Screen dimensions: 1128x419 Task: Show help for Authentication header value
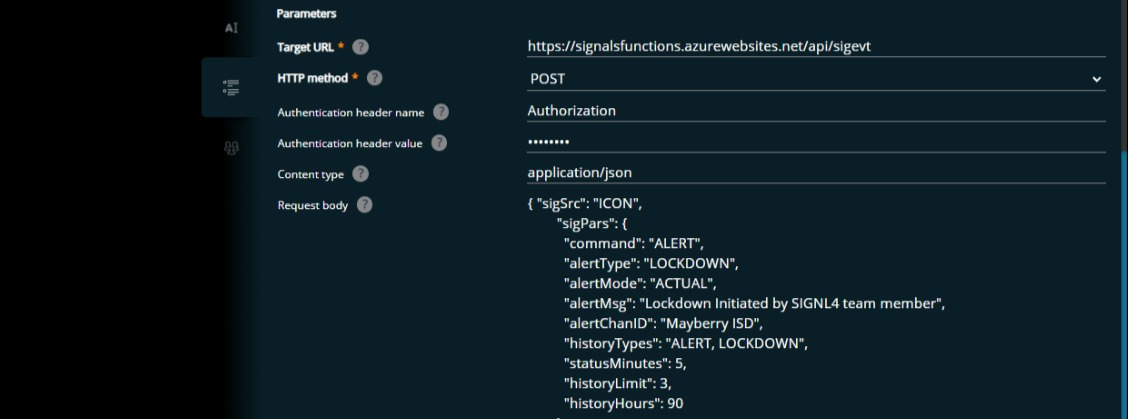tap(439, 143)
